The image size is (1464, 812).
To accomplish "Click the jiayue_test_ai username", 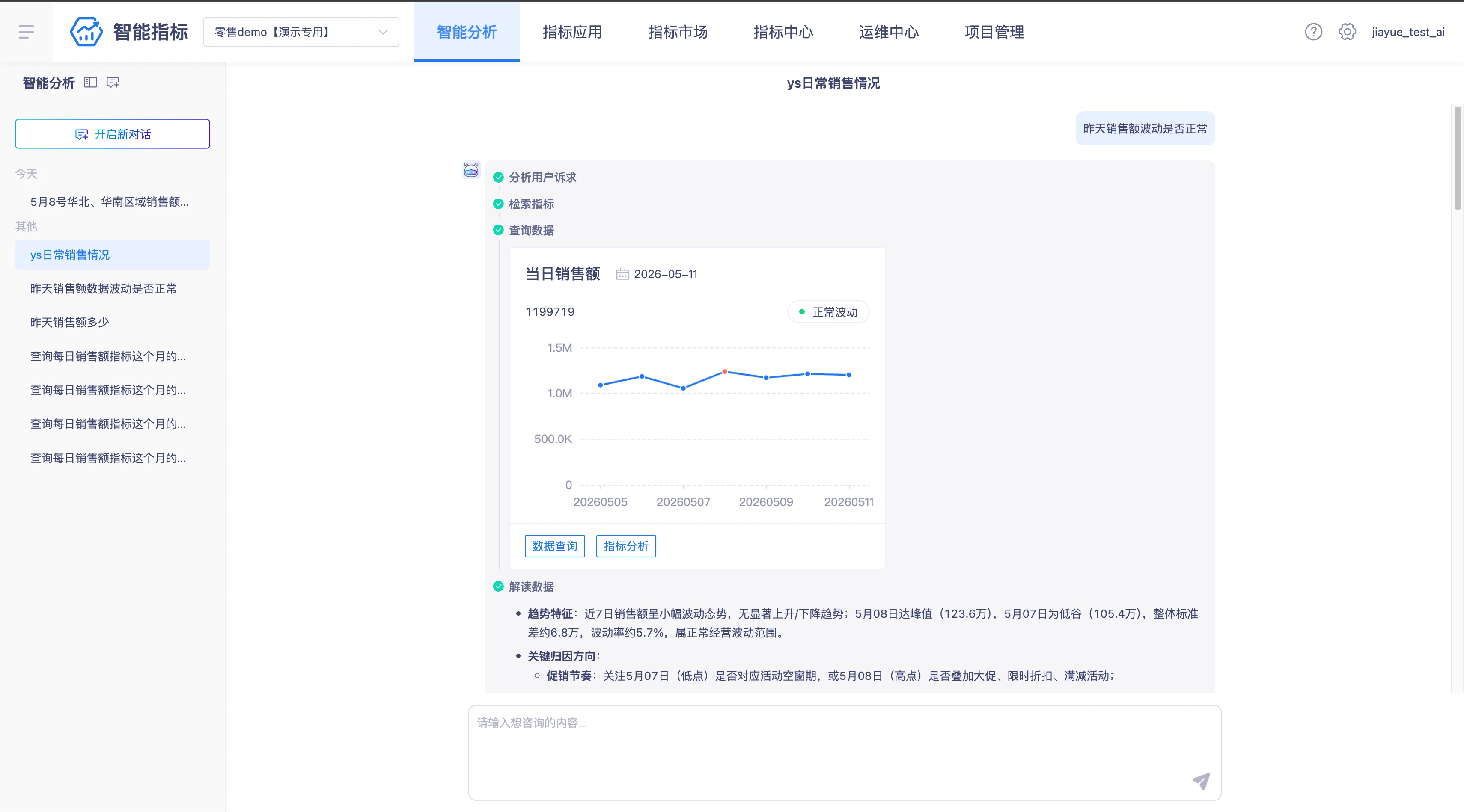I will [1408, 32].
